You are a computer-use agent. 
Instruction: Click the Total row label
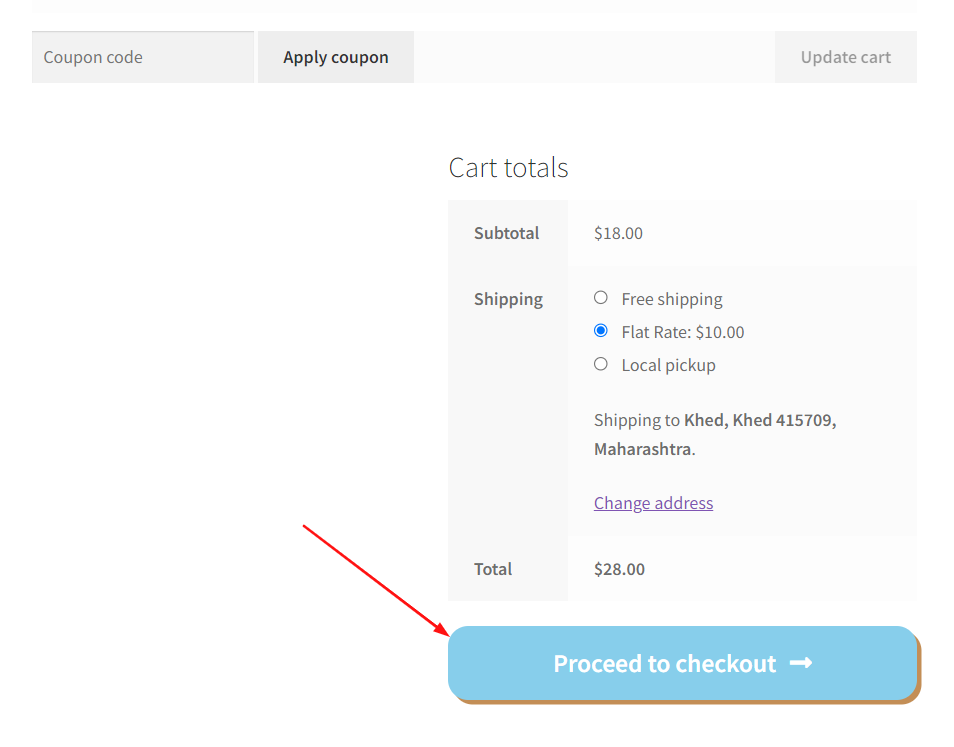[493, 569]
